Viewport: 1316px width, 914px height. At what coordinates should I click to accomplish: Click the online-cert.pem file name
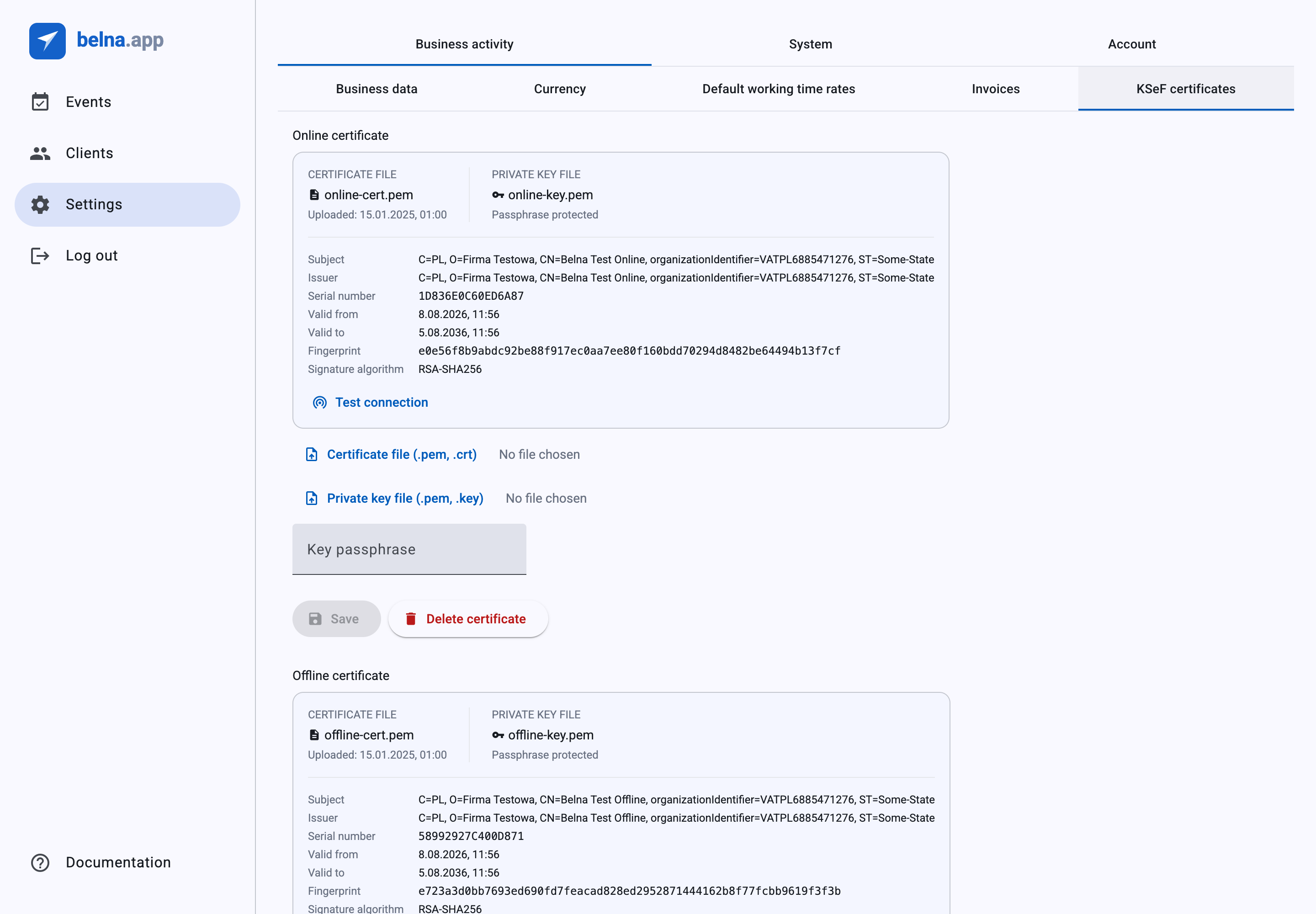[x=369, y=195]
